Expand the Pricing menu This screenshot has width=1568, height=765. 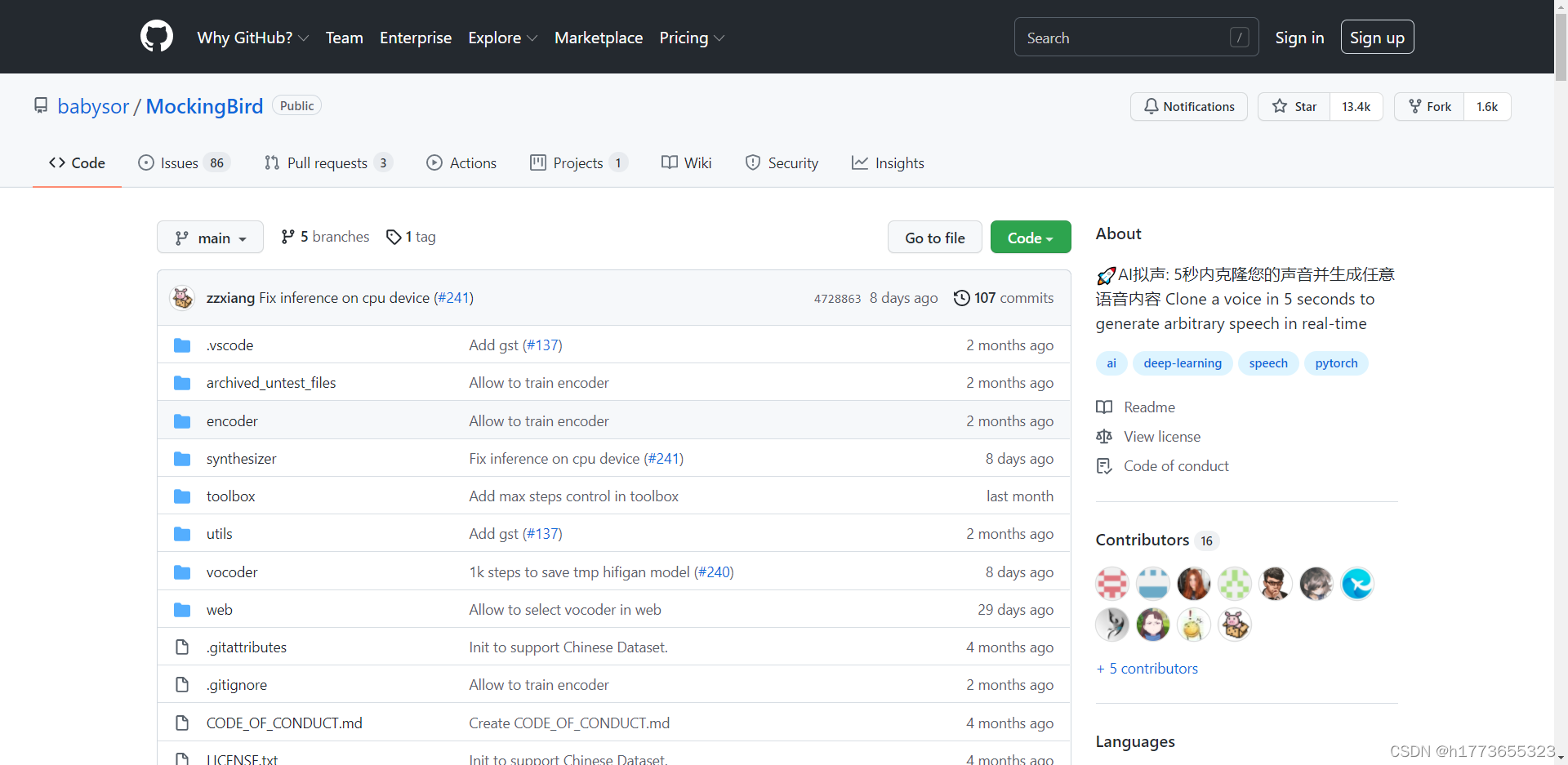(x=692, y=38)
